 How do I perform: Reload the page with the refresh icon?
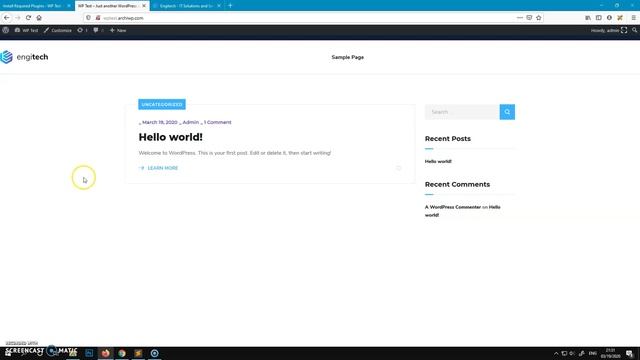click(x=28, y=18)
